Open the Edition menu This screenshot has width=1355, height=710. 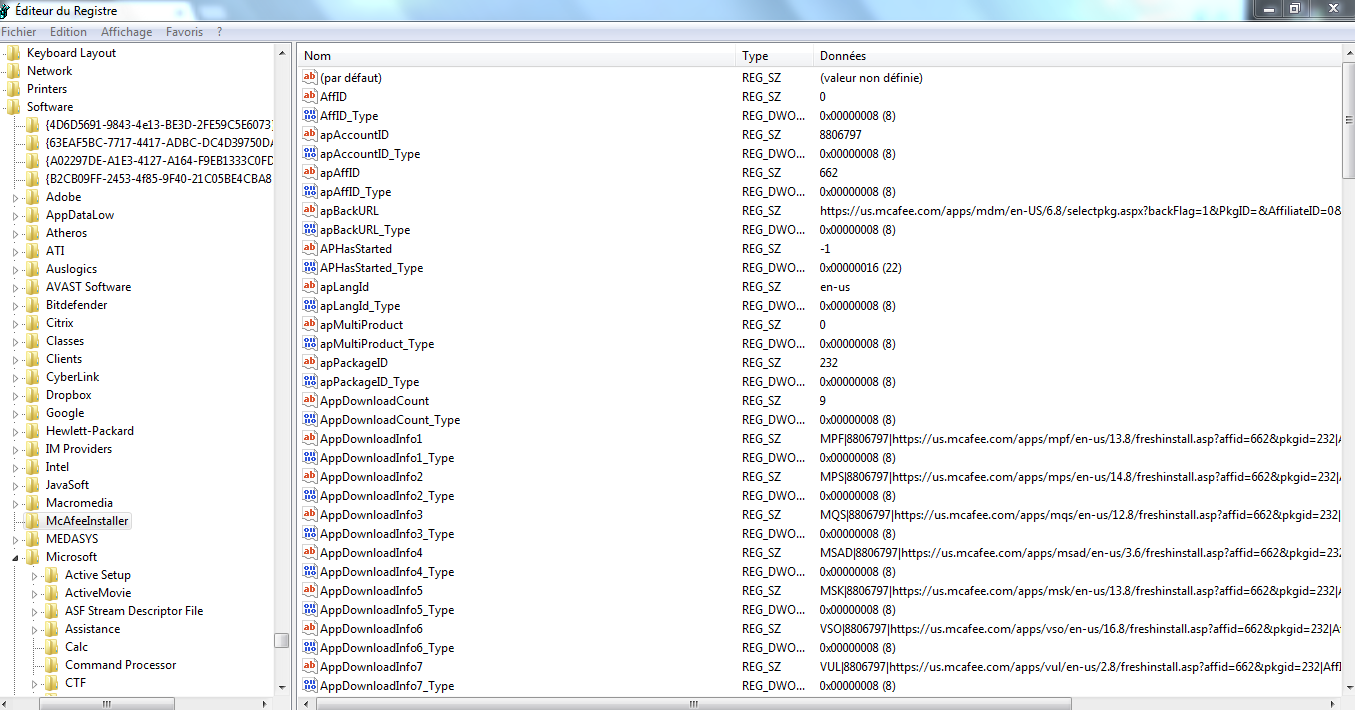(x=69, y=32)
